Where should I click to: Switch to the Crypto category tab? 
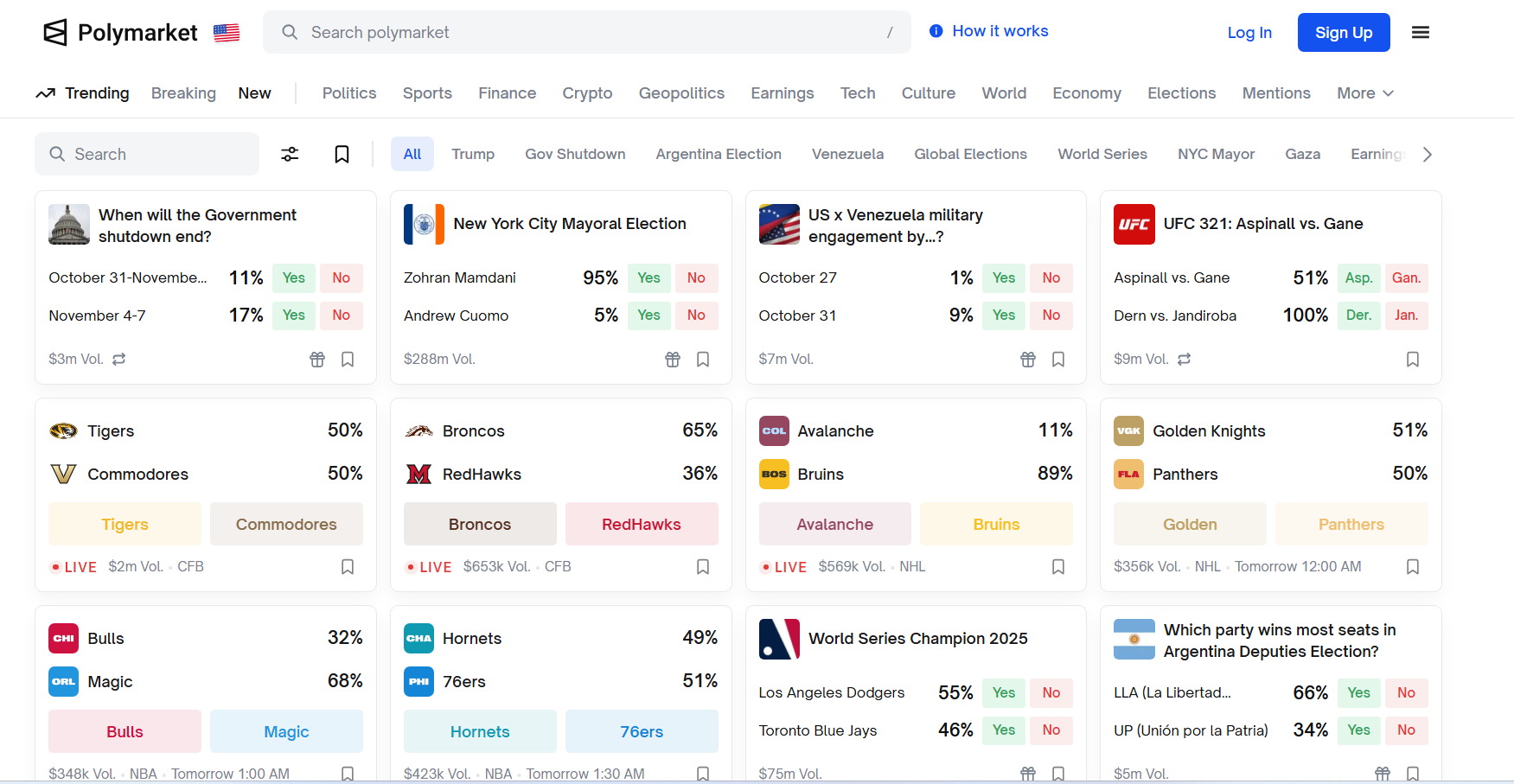click(x=587, y=93)
